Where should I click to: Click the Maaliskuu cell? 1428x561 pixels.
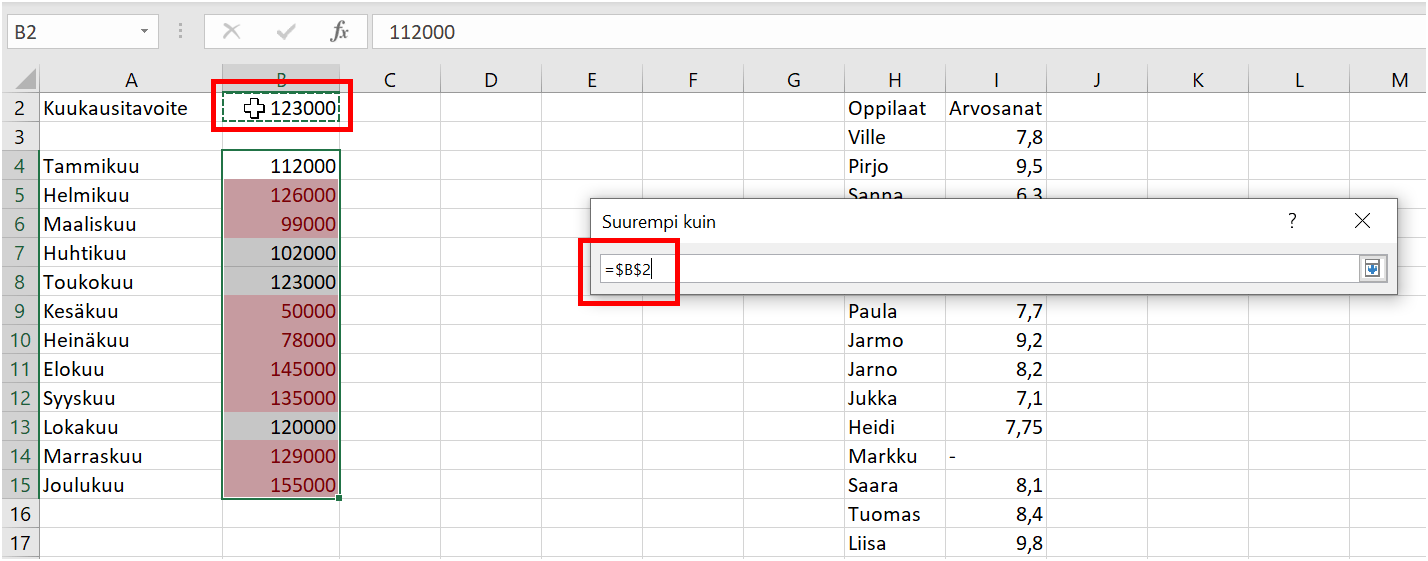[131, 224]
